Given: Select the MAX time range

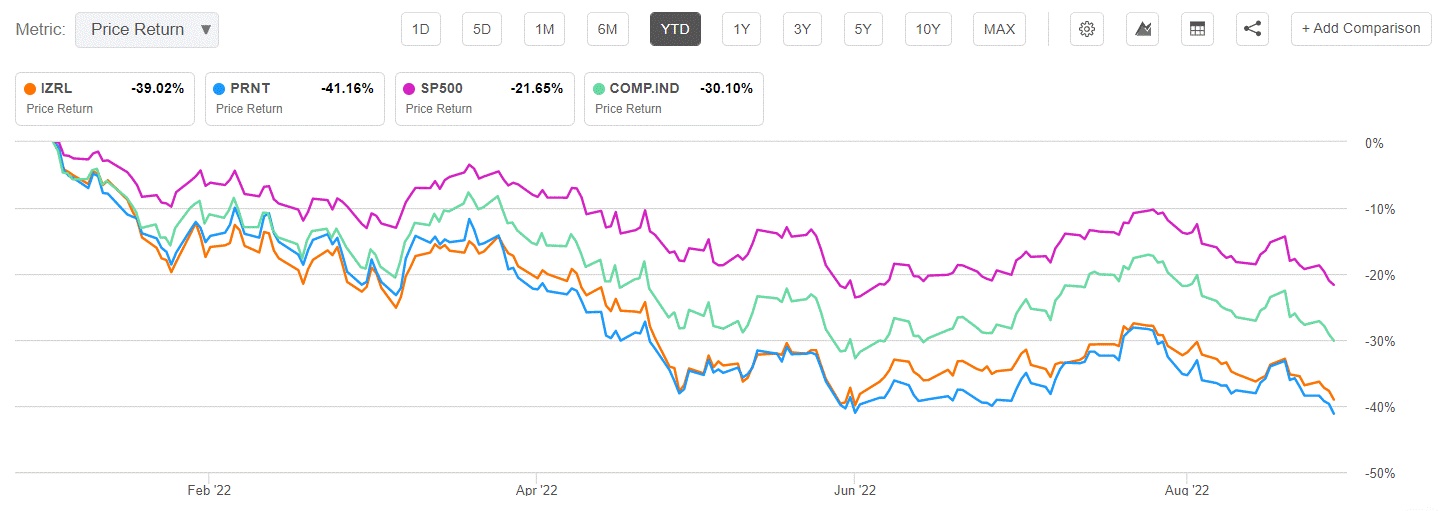Looking at the screenshot, I should [x=999, y=29].
